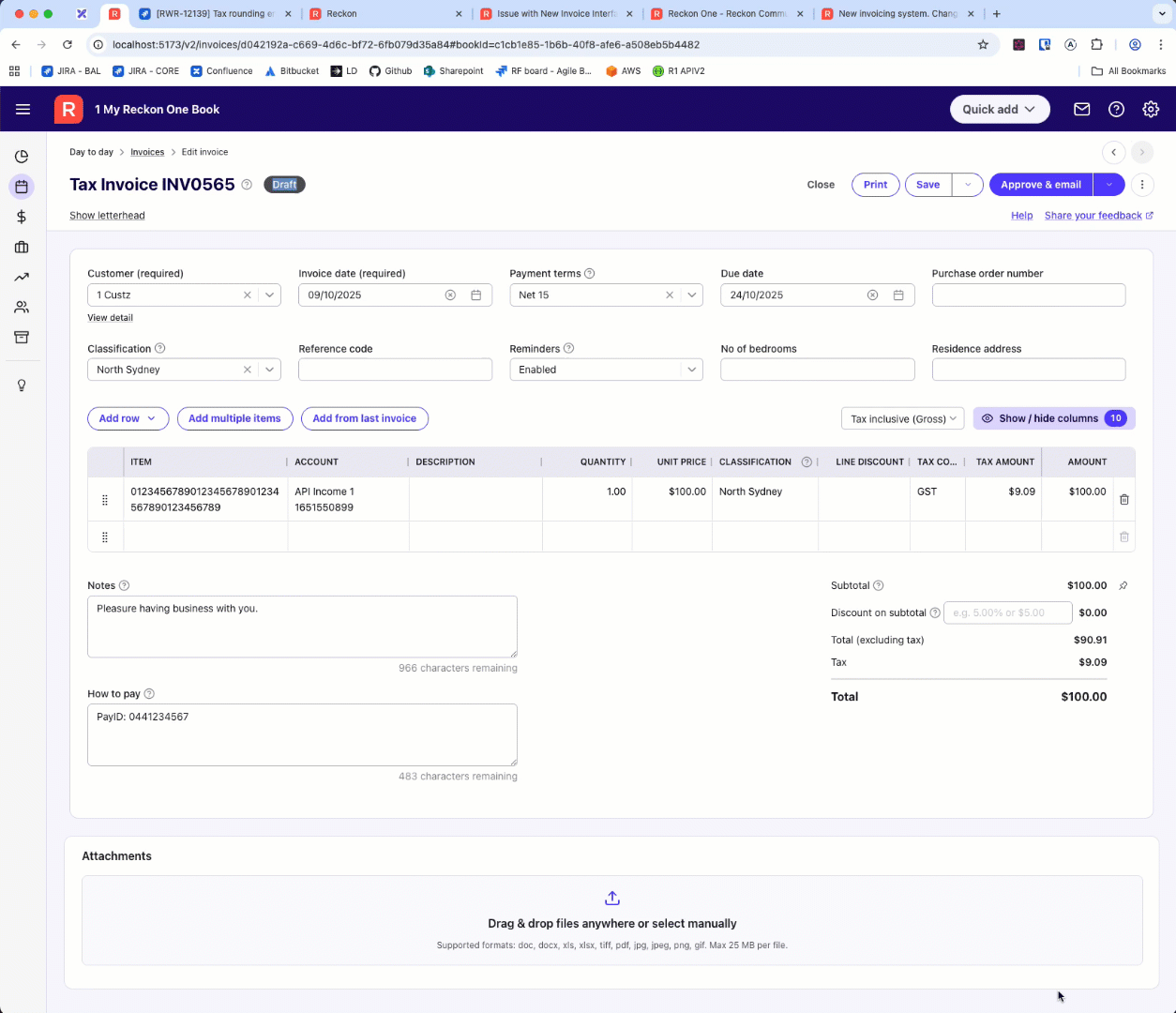Open the Show letterhead link
The width and height of the screenshot is (1176, 1013).
tap(107, 216)
